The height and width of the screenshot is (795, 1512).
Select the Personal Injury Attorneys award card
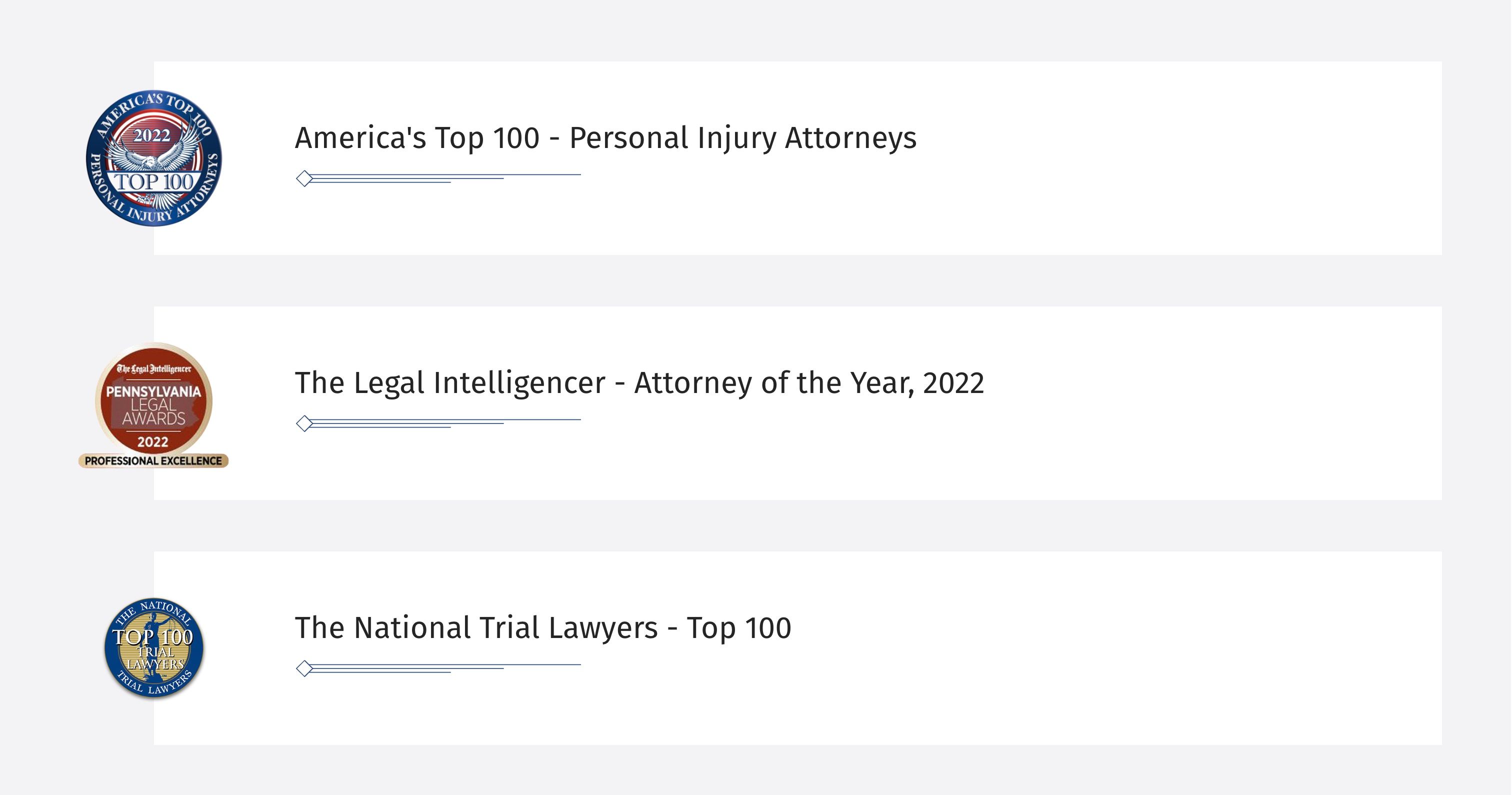pyautogui.click(x=797, y=158)
